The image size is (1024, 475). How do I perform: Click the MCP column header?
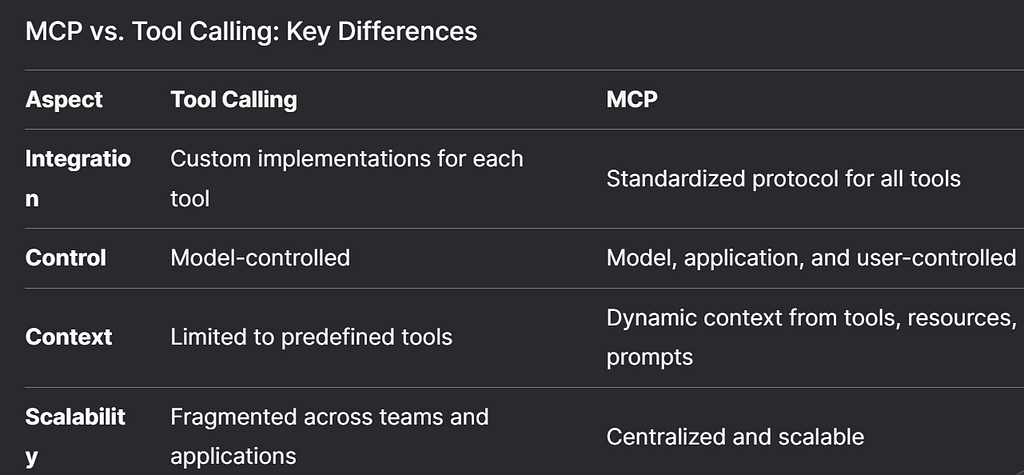click(632, 99)
